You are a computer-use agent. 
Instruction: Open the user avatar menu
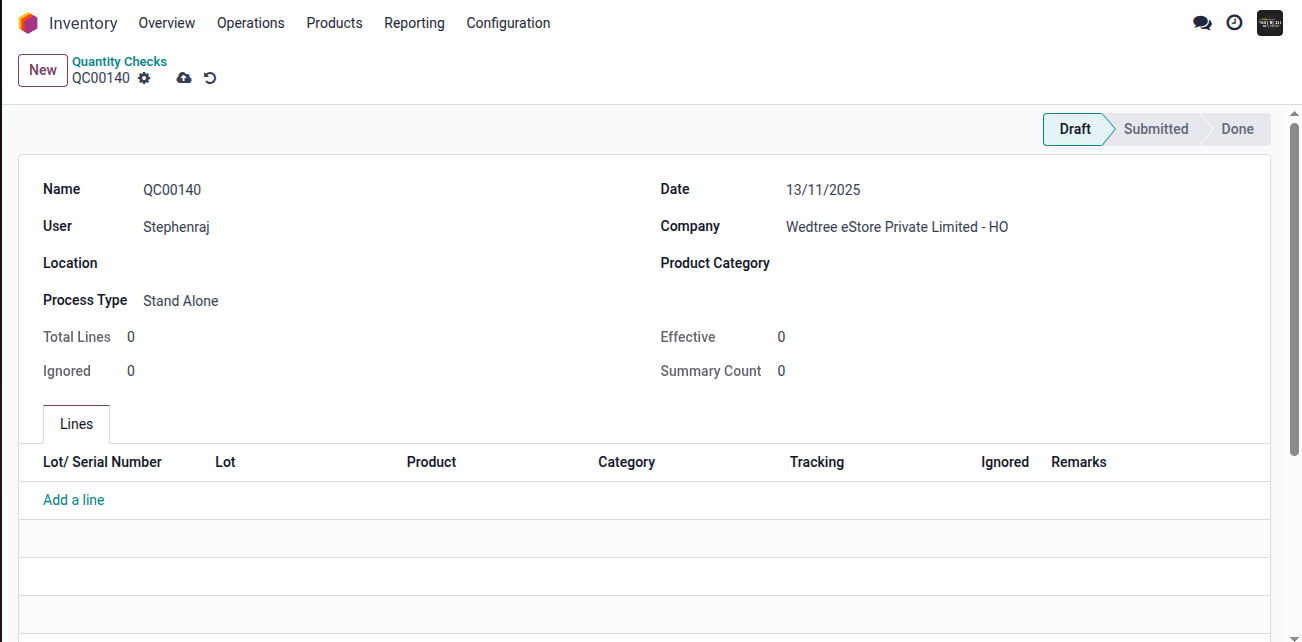tap(1269, 23)
